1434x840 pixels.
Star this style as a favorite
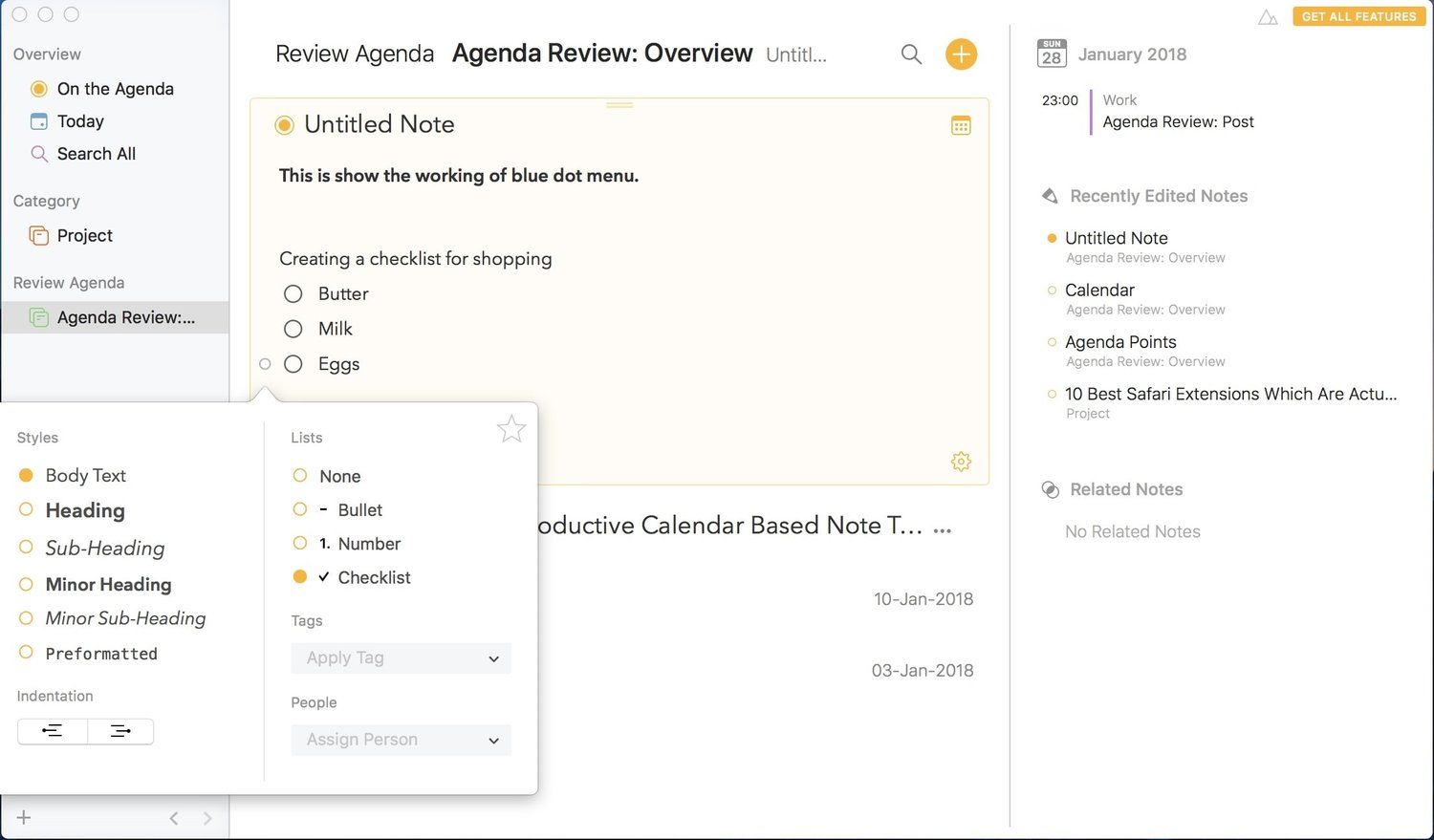pos(511,429)
